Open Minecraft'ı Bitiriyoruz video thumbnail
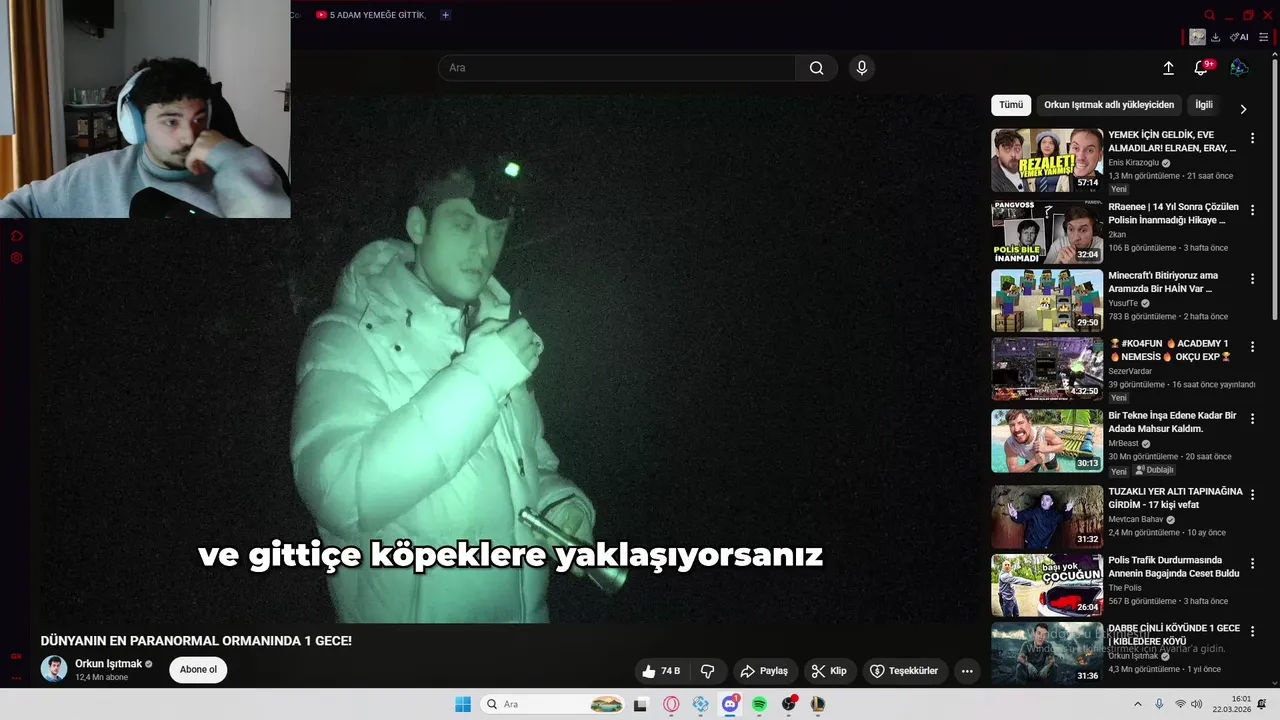Screen dimensions: 1280x720 (1047, 300)
